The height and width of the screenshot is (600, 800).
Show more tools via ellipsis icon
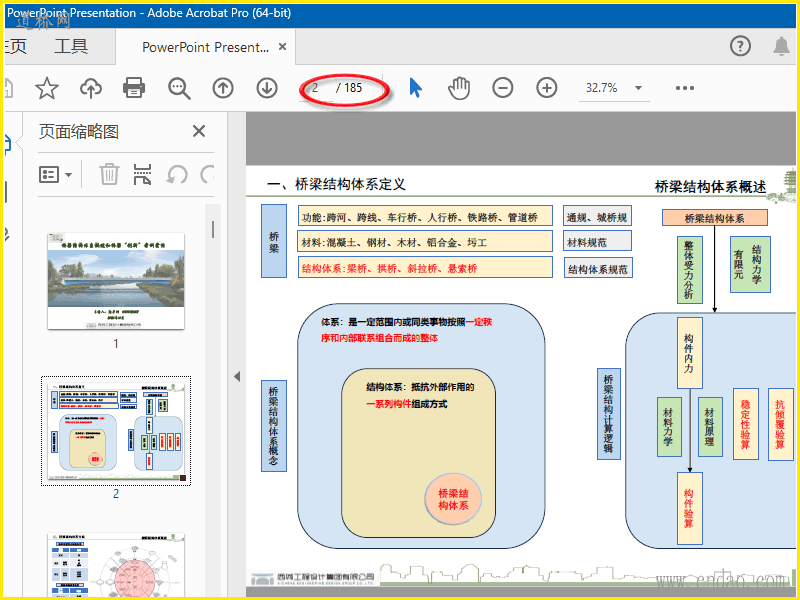click(x=685, y=88)
